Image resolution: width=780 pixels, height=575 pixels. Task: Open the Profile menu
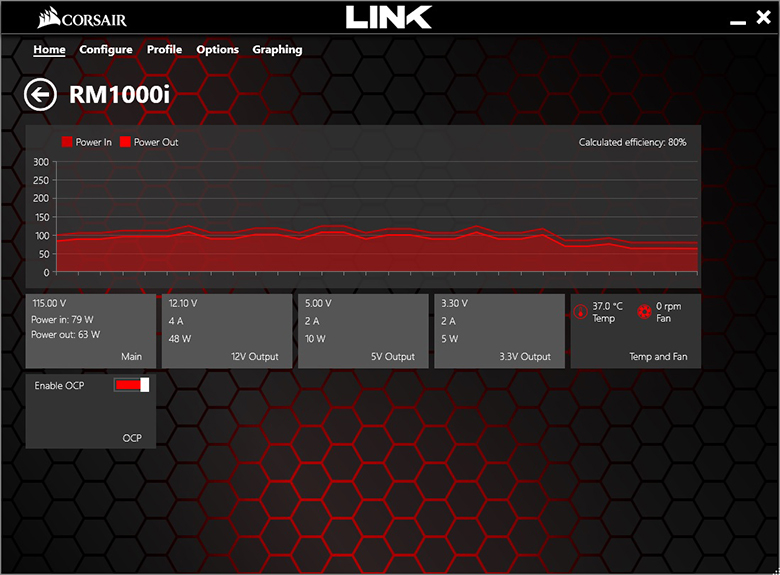click(x=164, y=50)
